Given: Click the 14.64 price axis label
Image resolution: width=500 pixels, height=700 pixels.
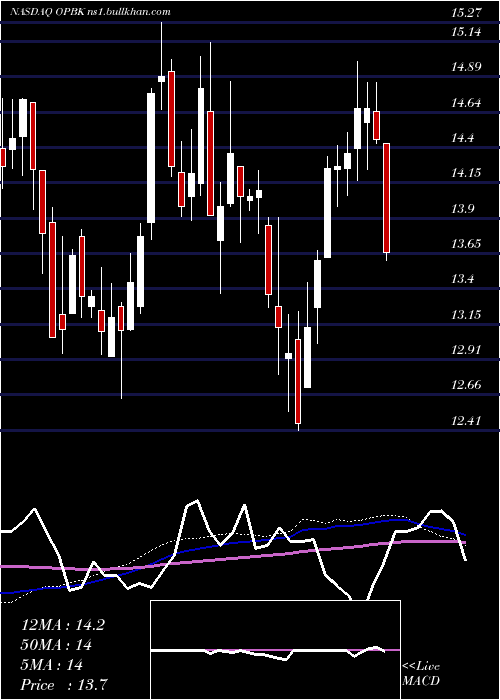Looking at the screenshot, I should [x=466, y=103].
